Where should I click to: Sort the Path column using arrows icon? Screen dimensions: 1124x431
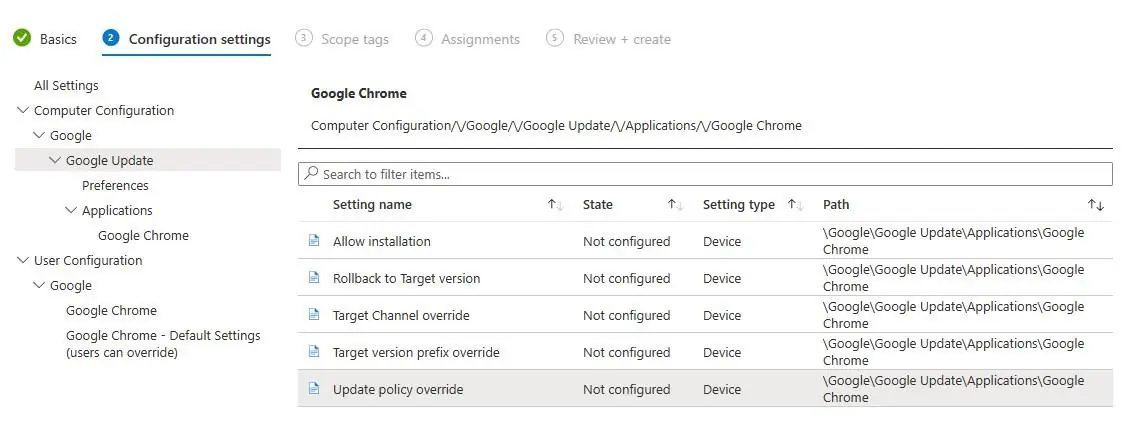tap(1095, 205)
